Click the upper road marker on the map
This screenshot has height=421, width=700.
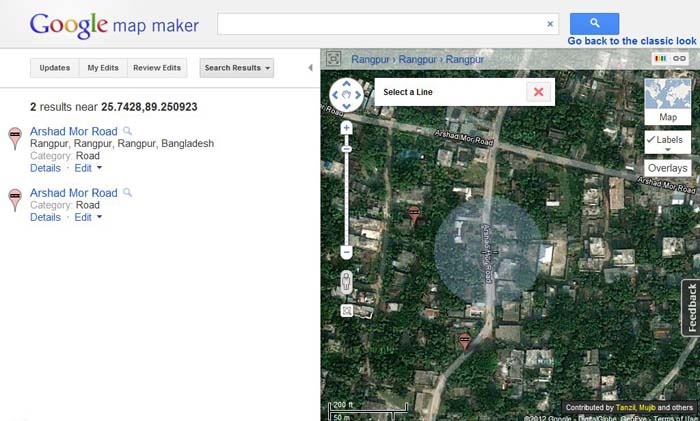coord(414,214)
